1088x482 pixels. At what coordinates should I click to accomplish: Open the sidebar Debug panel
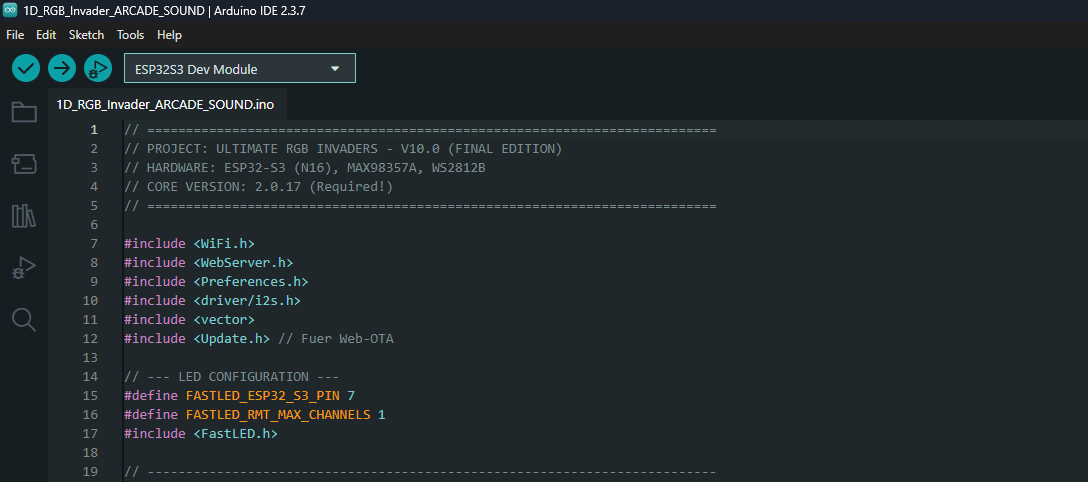(x=24, y=268)
